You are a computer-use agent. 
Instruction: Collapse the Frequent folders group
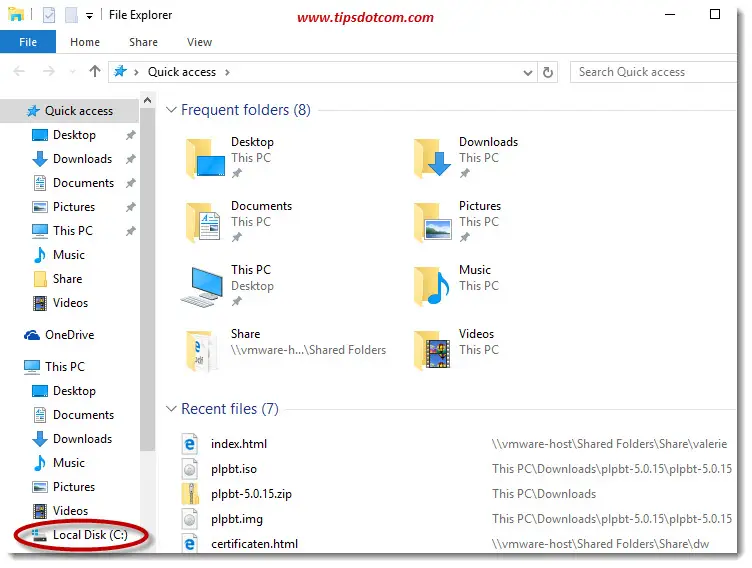[x=171, y=110]
